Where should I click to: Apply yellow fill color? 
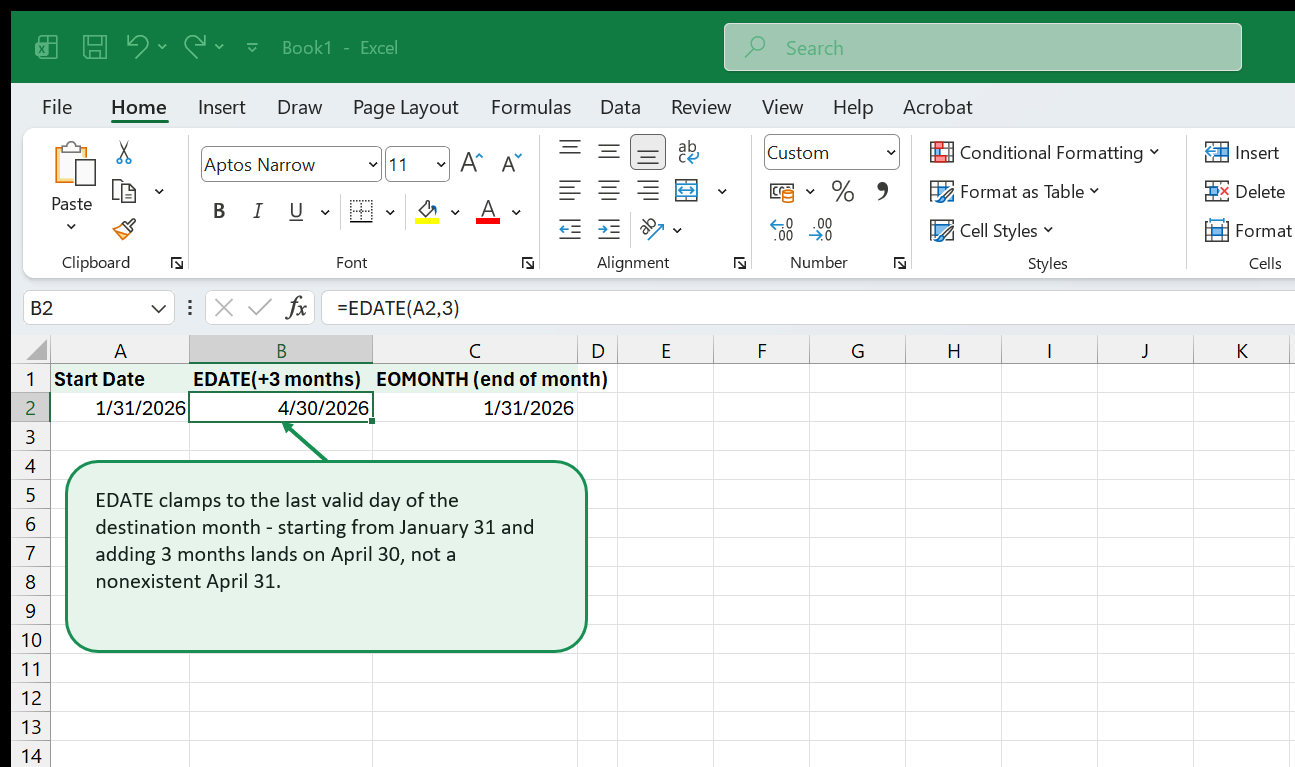pos(428,211)
